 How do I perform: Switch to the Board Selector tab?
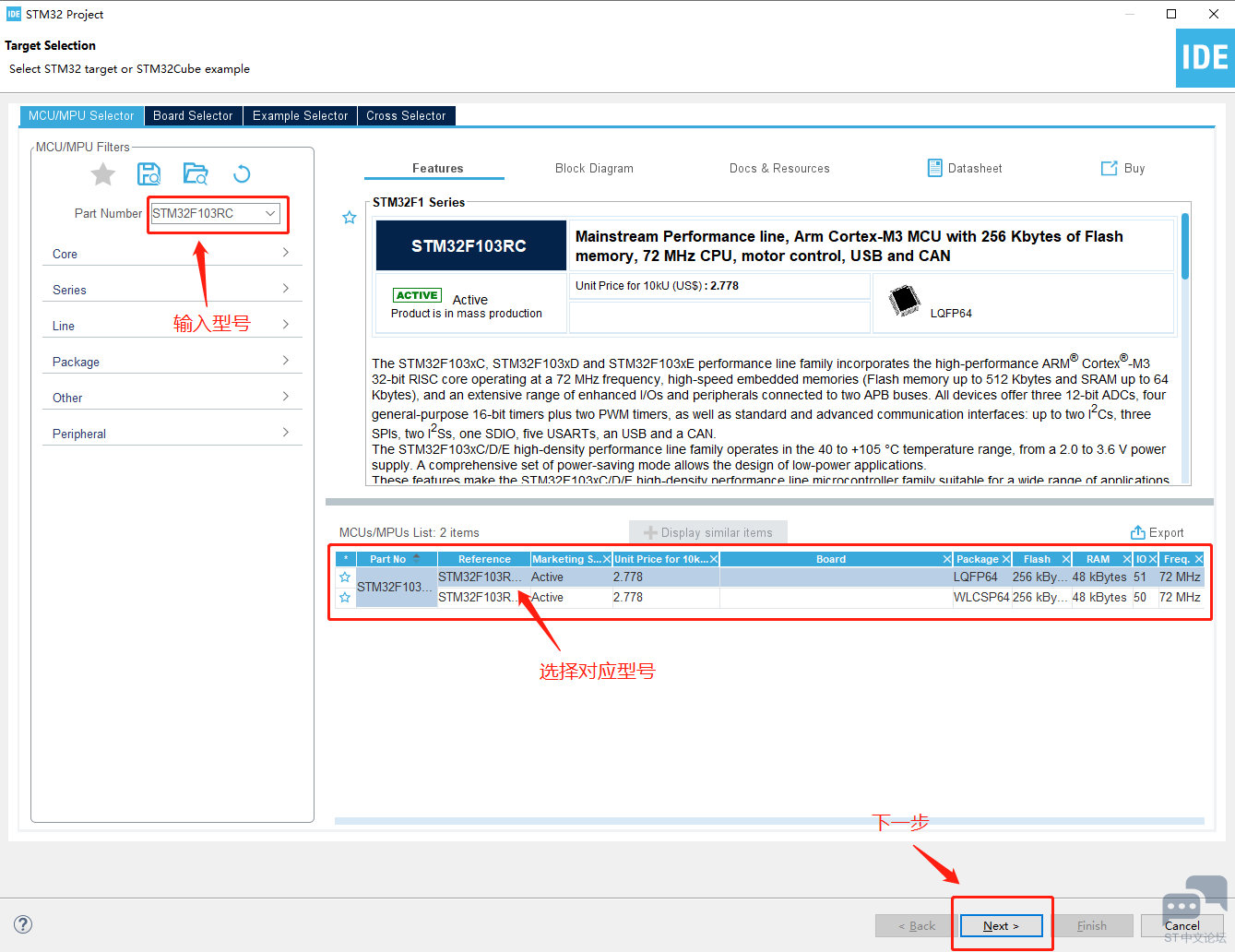point(193,115)
